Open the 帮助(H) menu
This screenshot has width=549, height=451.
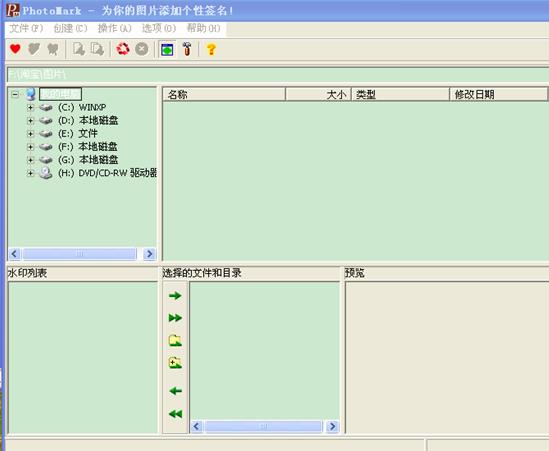[x=203, y=28]
